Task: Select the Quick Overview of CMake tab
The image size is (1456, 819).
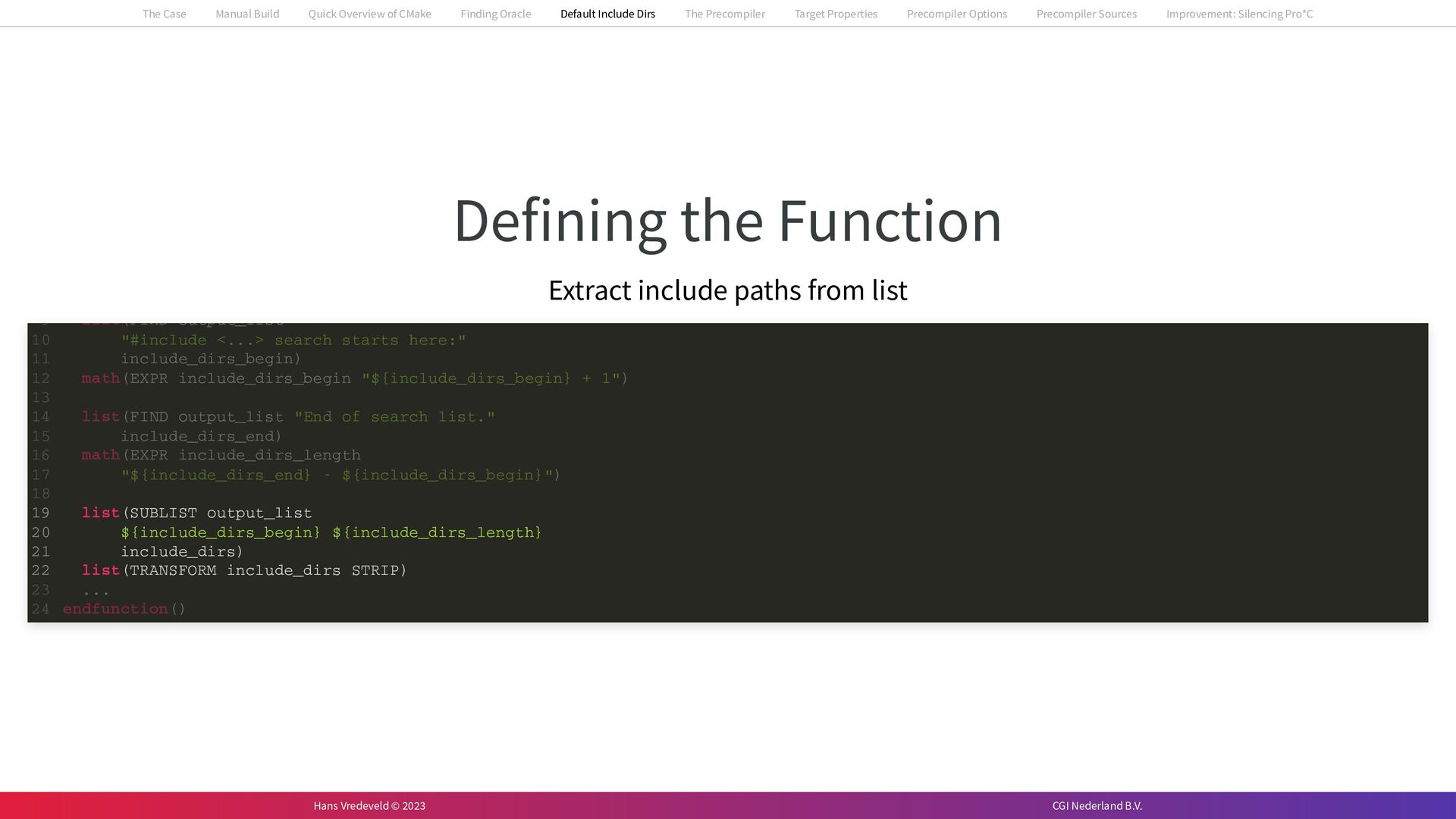Action: [369, 14]
